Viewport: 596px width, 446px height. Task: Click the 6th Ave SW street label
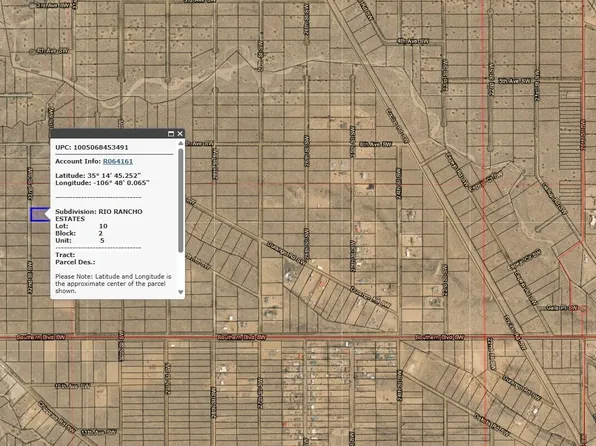point(376,144)
